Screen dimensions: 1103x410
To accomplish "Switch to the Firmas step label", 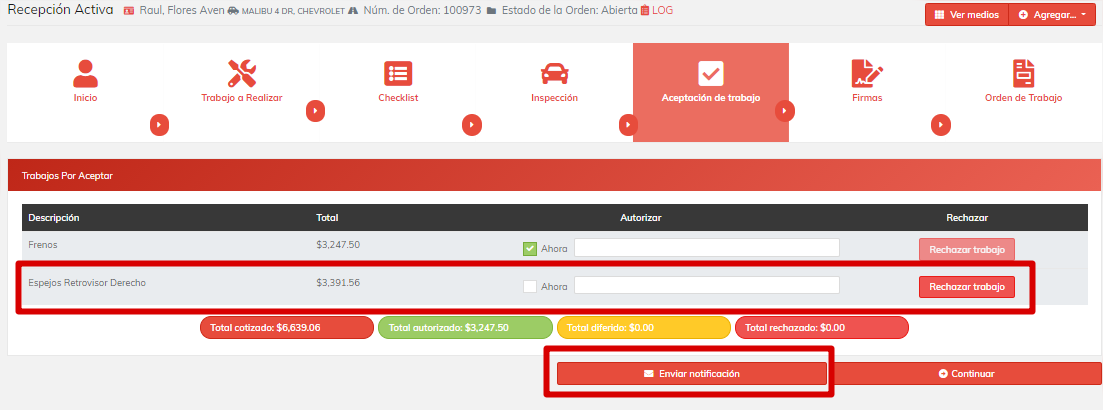I will tap(867, 98).
